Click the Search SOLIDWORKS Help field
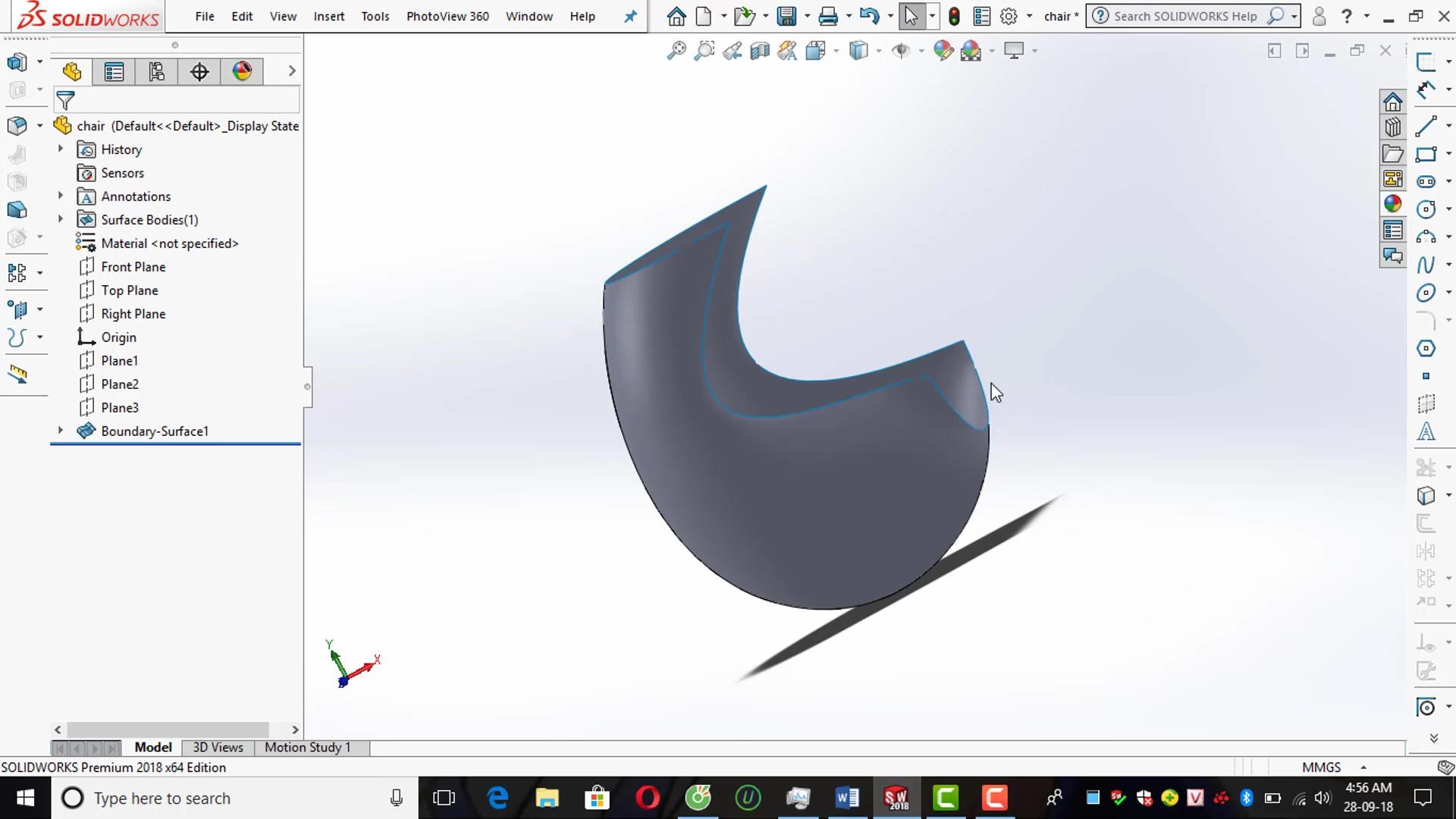1456x819 pixels. [x=1185, y=16]
